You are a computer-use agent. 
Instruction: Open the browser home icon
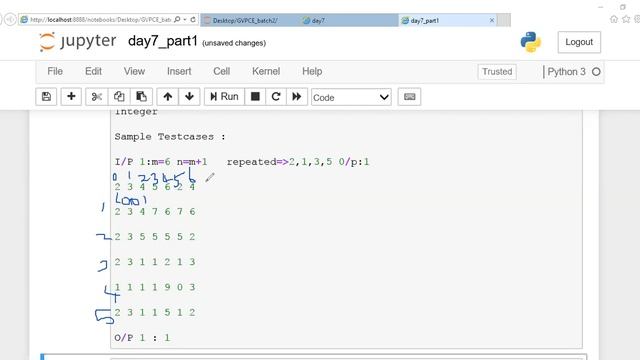point(613,19)
